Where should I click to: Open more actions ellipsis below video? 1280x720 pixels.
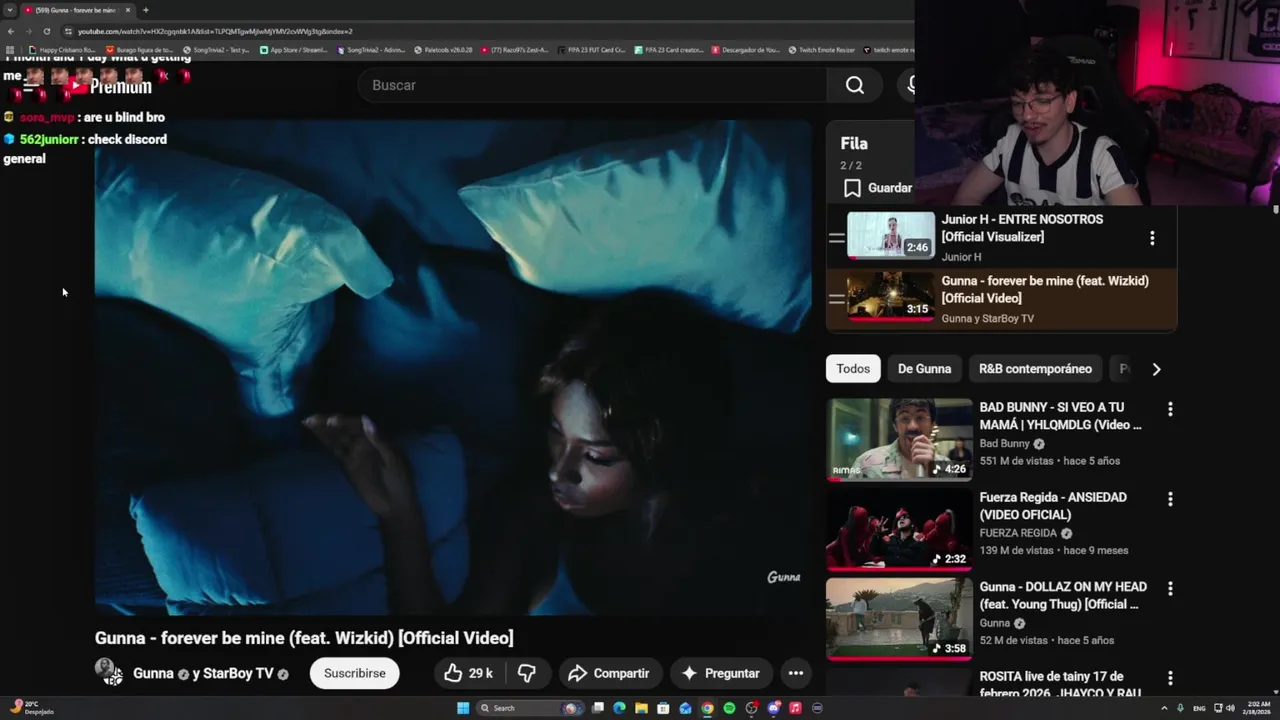(796, 673)
